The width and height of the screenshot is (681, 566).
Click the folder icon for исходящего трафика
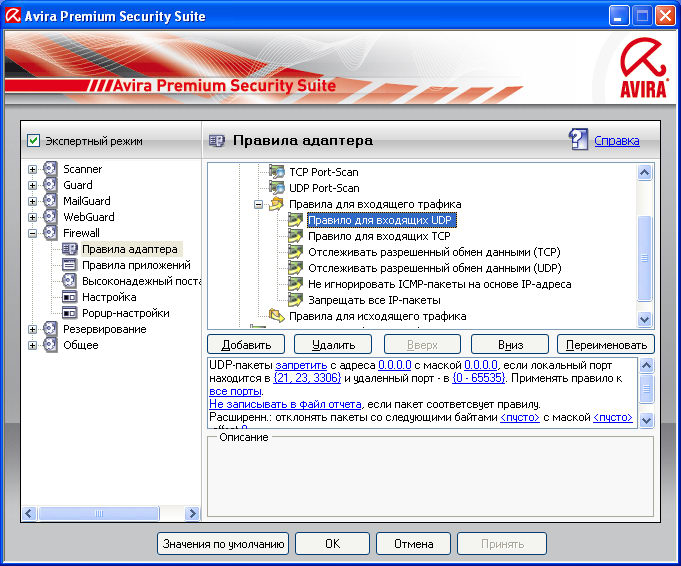277,315
